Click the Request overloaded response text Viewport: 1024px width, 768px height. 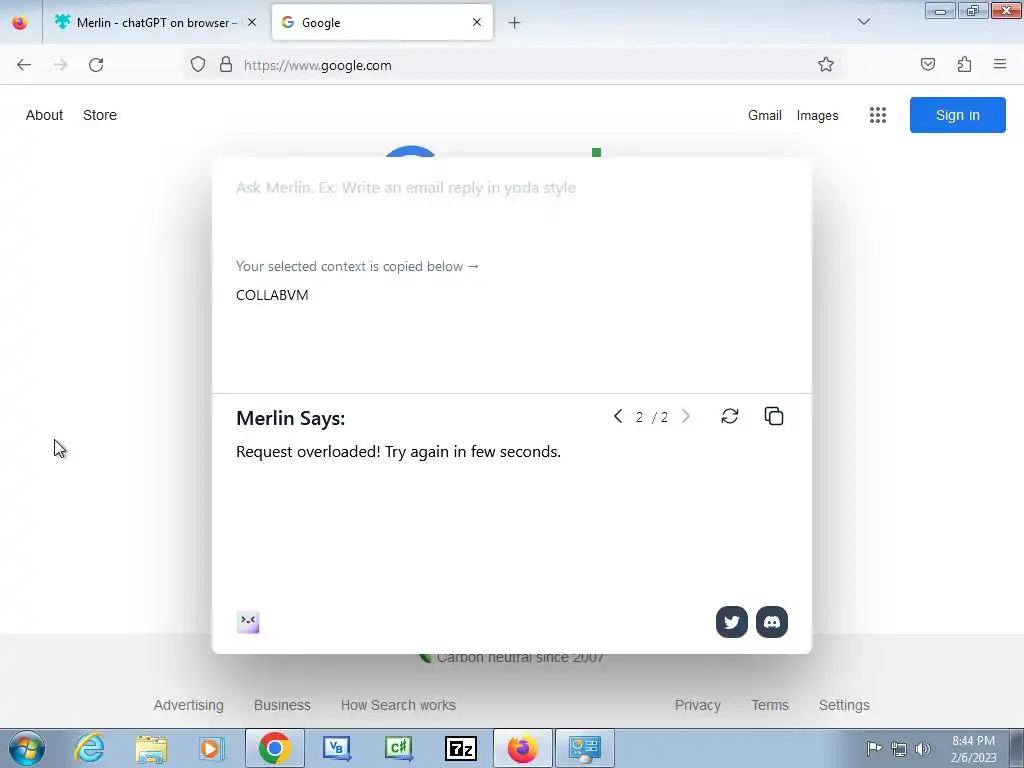point(398,452)
